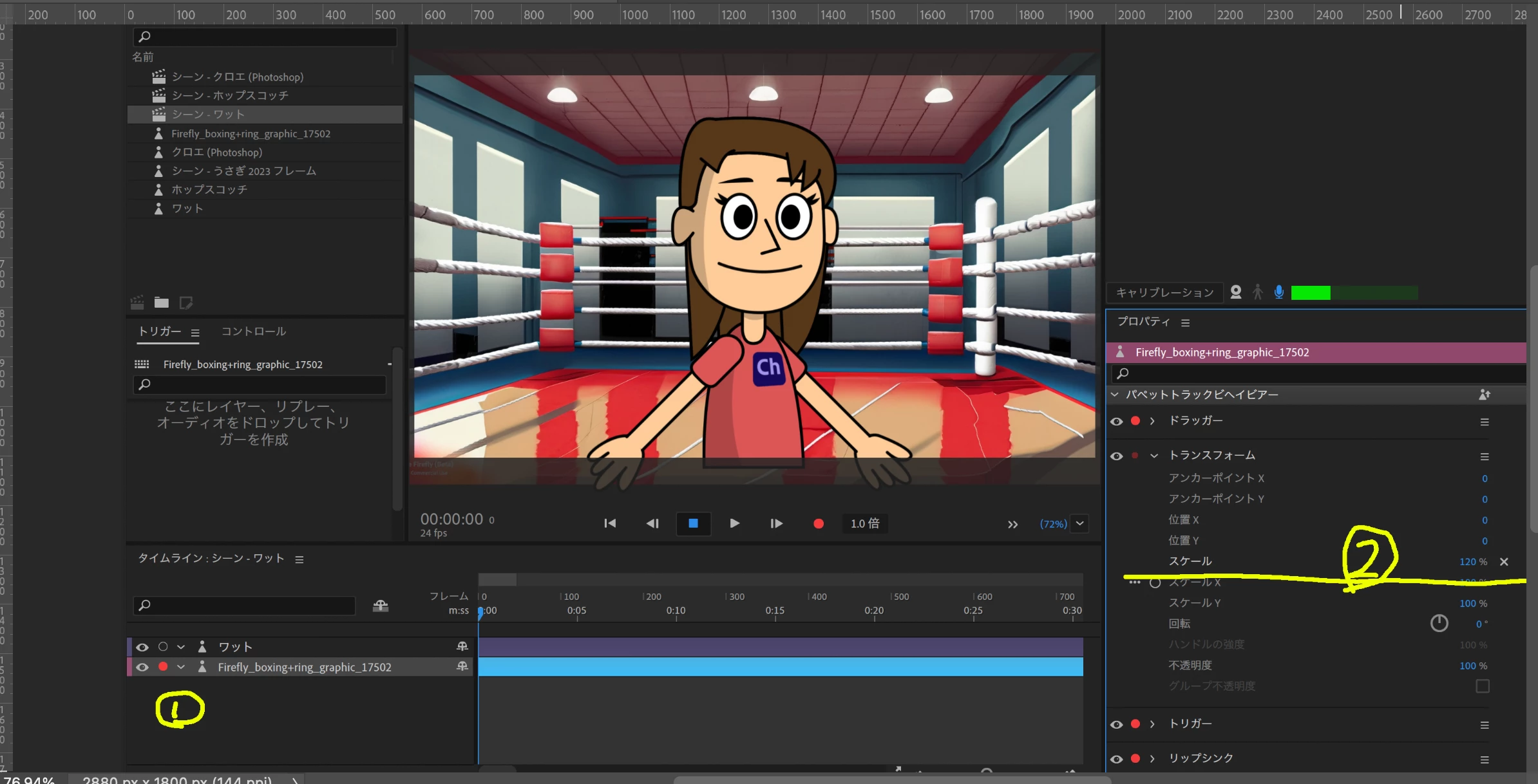Open the preview zoom percentage dropdown

(1080, 523)
